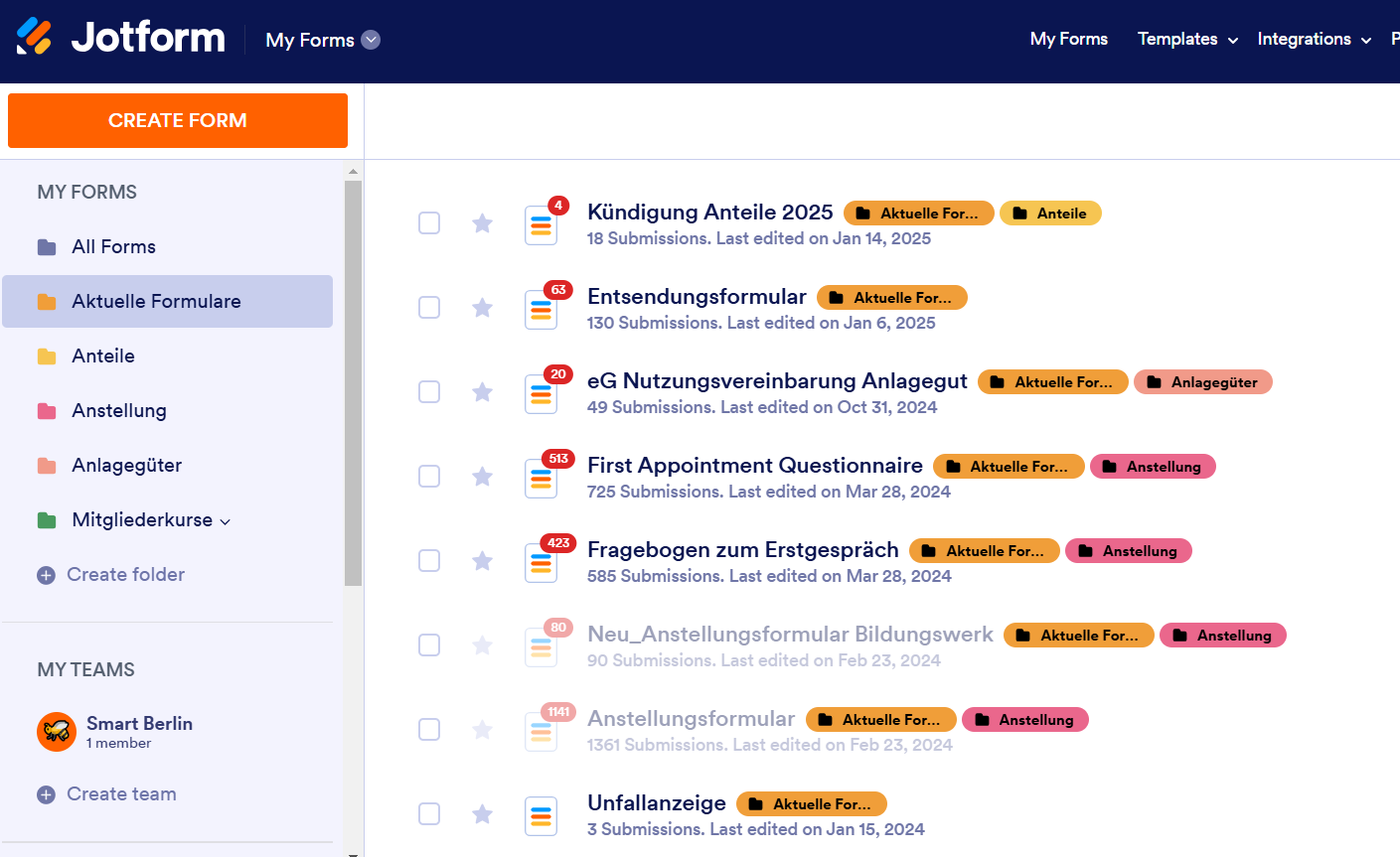
Task: Click the Smart Berlin team avatar
Action: tap(57, 732)
